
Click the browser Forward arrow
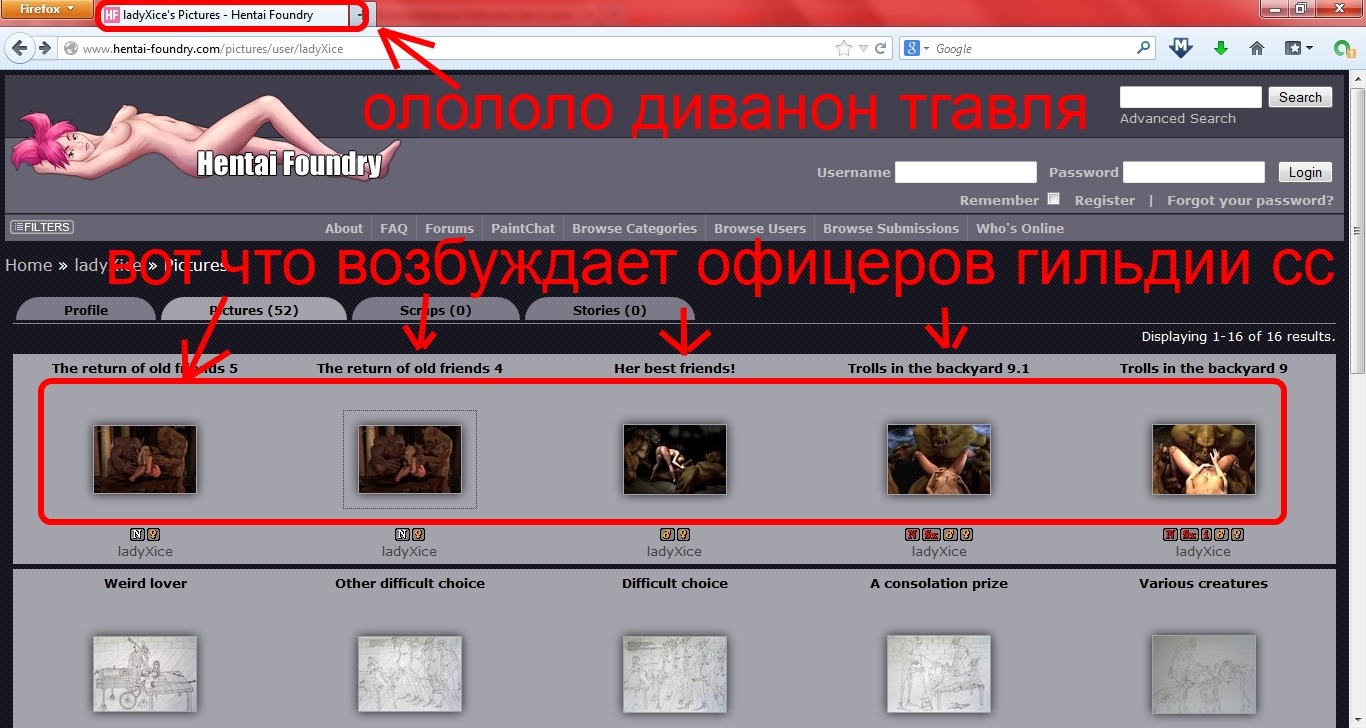coord(44,48)
